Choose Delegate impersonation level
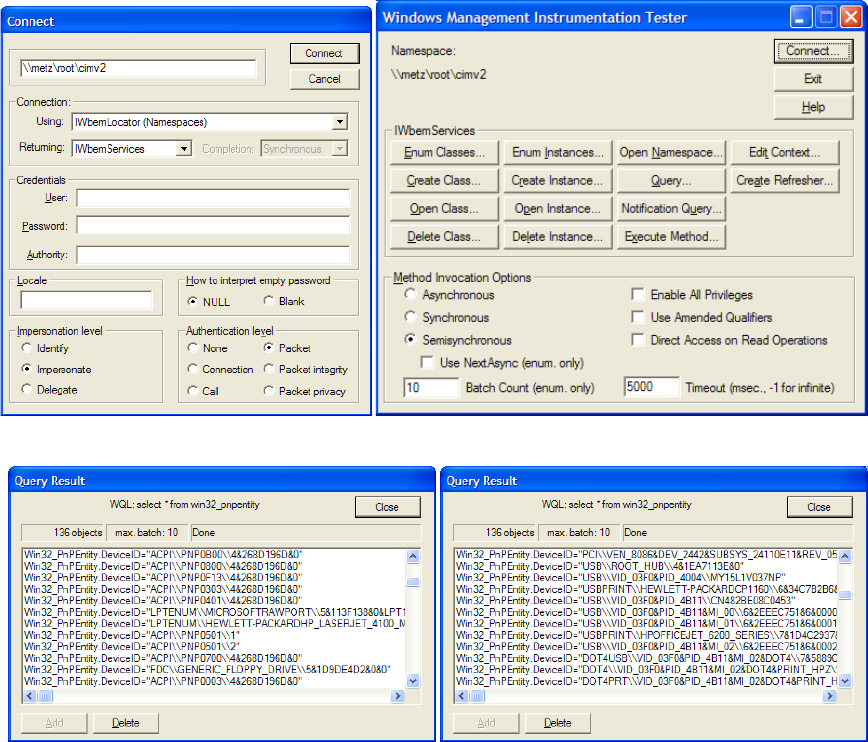 [x=26, y=390]
